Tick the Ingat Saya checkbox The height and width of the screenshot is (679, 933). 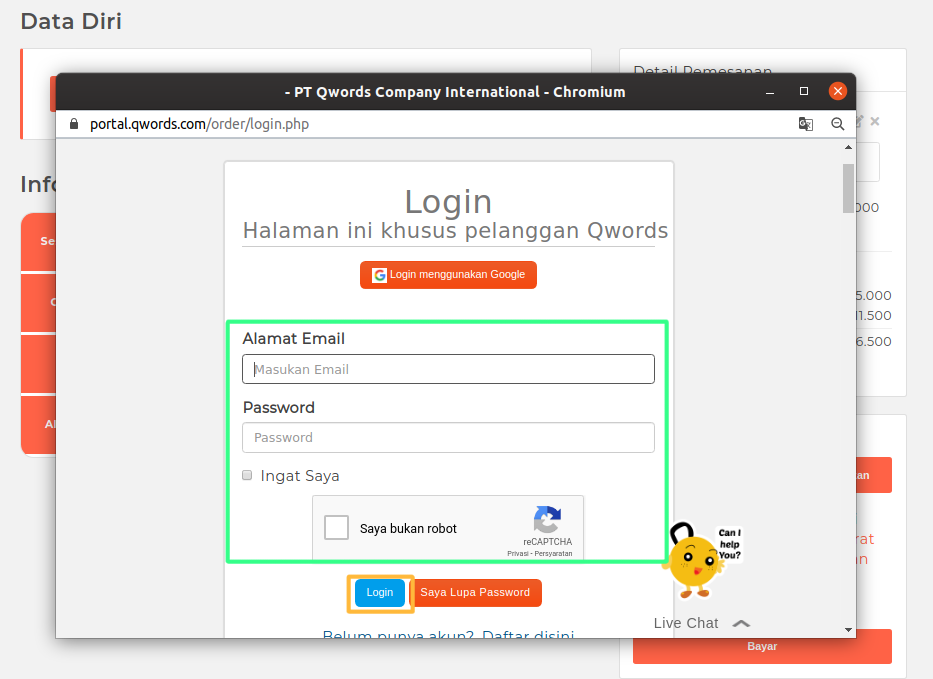tap(248, 476)
